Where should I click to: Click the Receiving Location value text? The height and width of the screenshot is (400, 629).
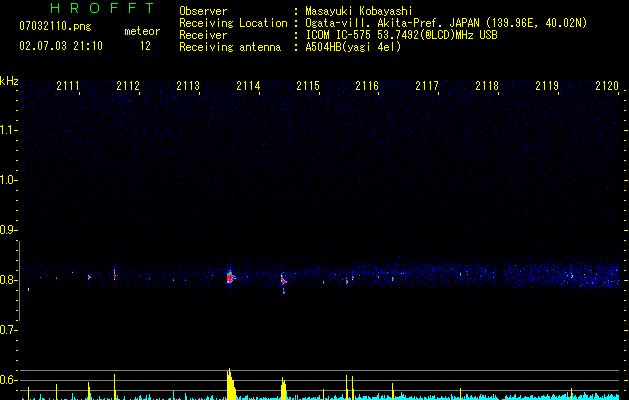point(446,23)
